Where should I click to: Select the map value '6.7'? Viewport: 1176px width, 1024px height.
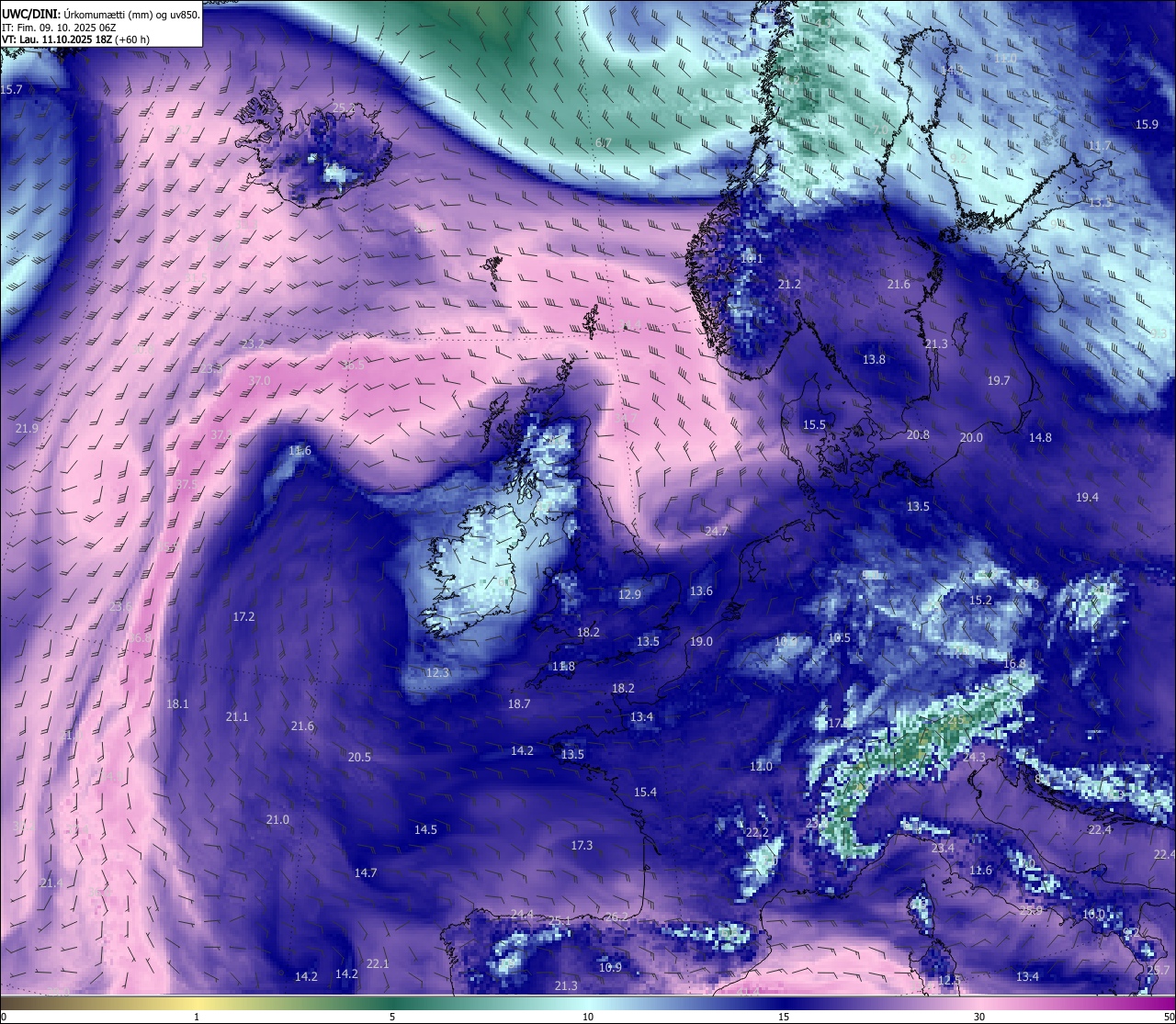pos(603,143)
